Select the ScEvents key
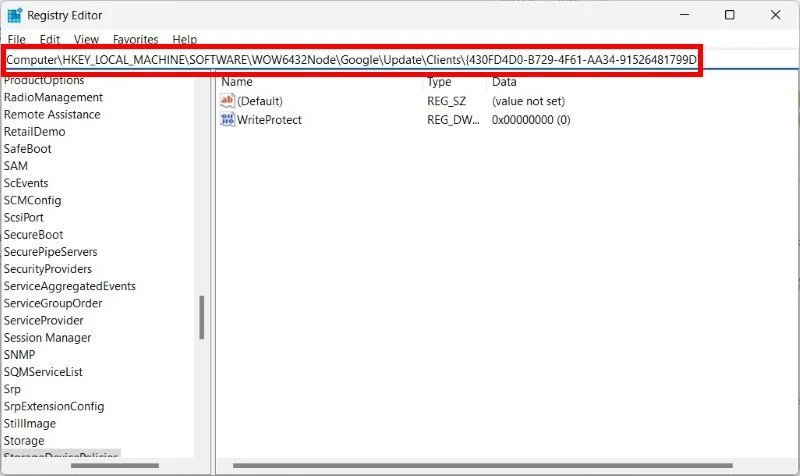The width and height of the screenshot is (800, 476). pos(26,183)
